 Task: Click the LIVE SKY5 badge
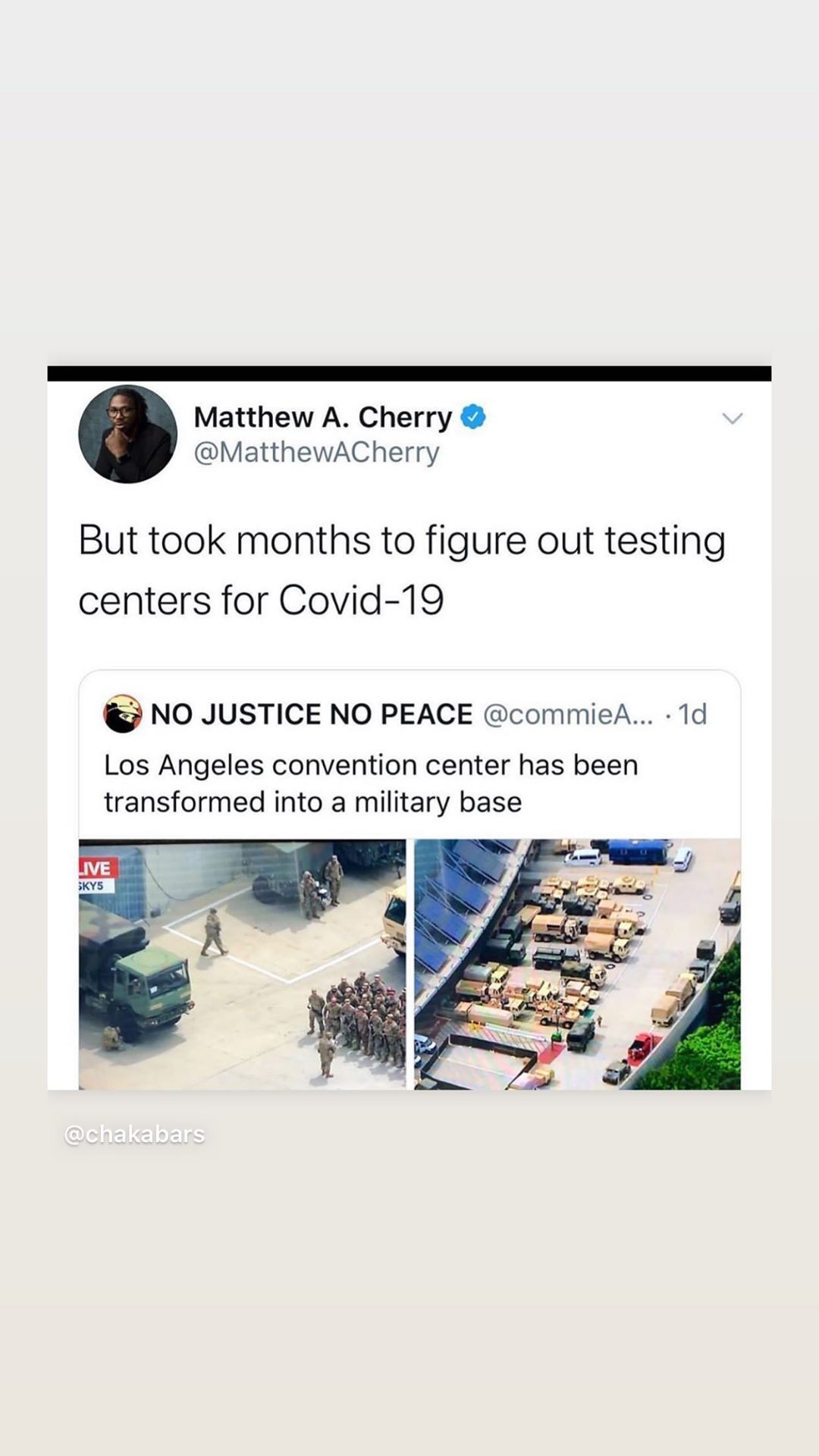(x=97, y=875)
